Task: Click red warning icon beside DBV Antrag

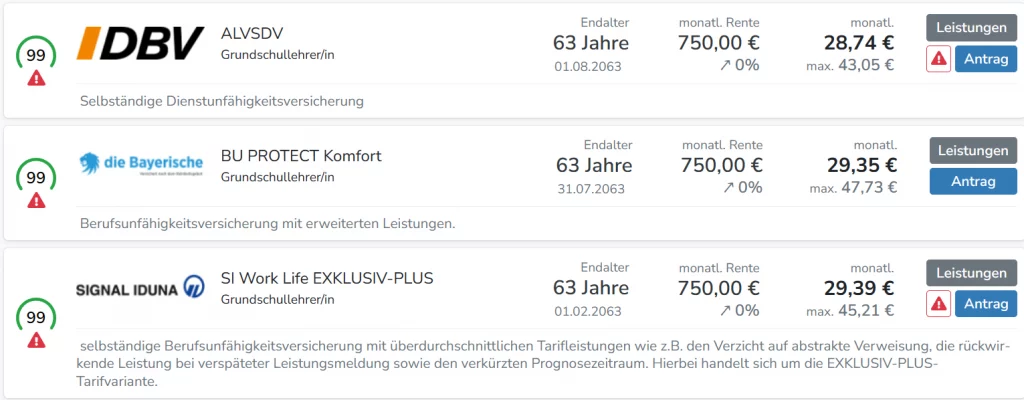Action: tap(939, 59)
